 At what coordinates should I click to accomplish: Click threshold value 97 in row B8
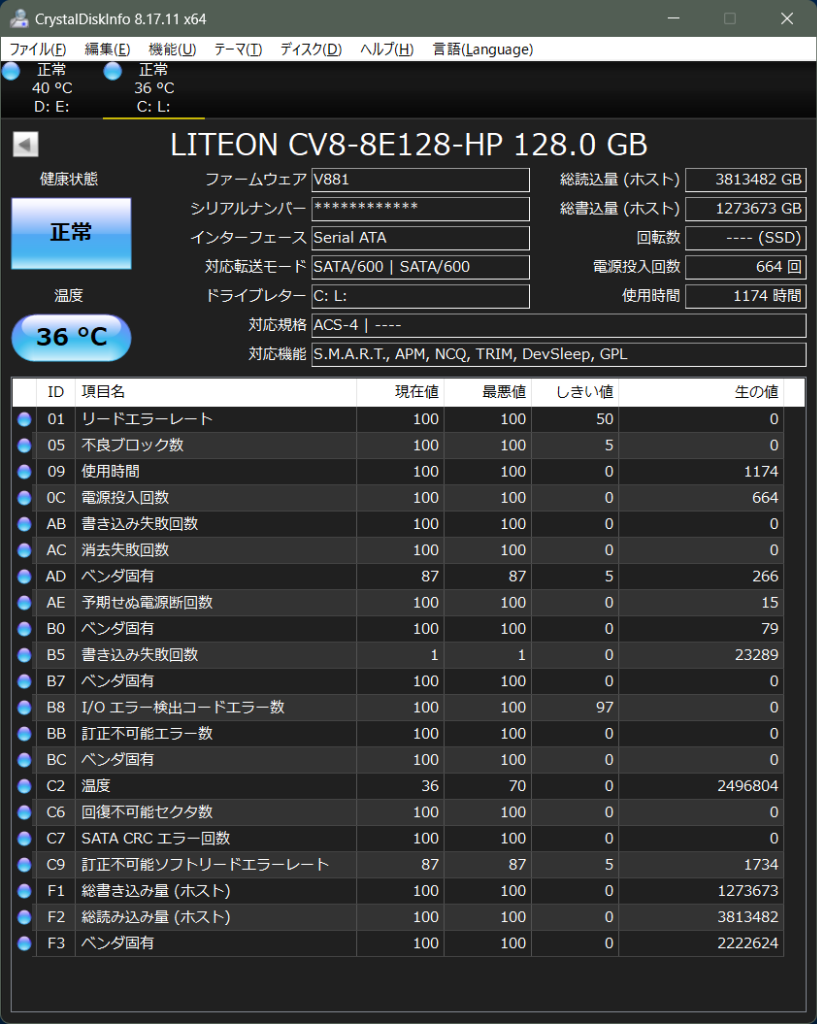coord(604,707)
